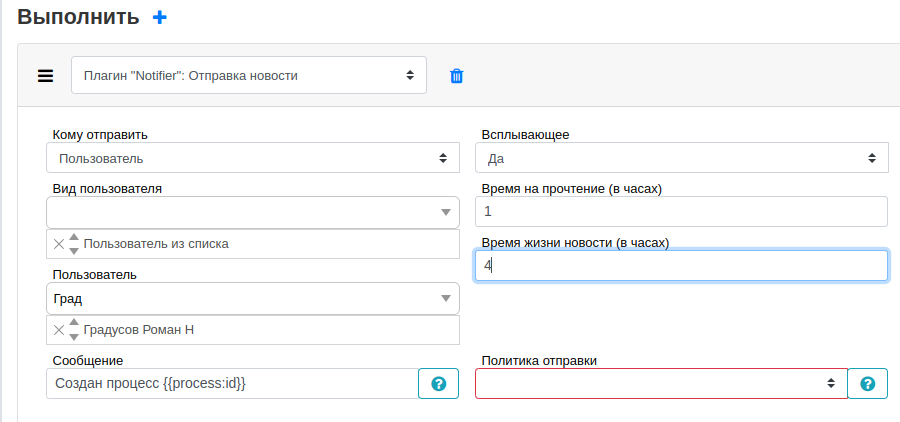Open the 'Всплывающее' dropdown
Image resolution: width=900 pixels, height=422 pixels.
[682, 158]
